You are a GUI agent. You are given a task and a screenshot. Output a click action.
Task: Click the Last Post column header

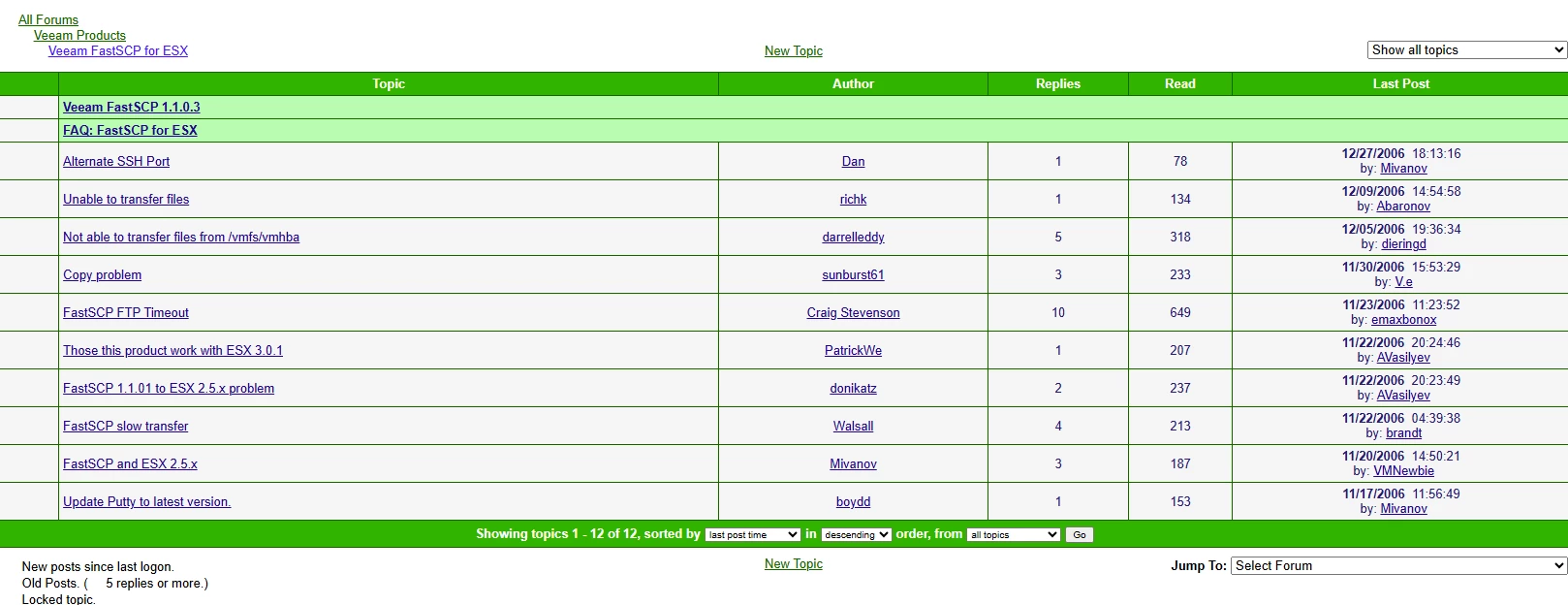1401,83
